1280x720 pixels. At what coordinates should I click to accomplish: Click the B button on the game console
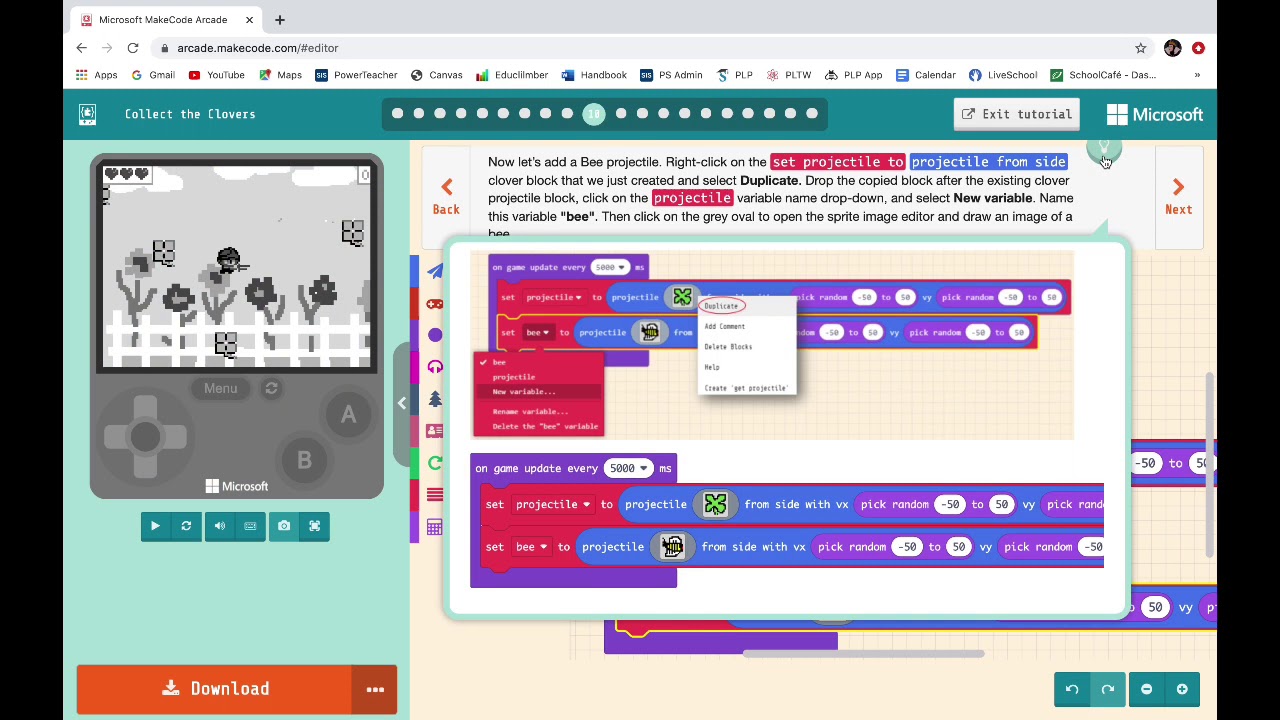304,461
